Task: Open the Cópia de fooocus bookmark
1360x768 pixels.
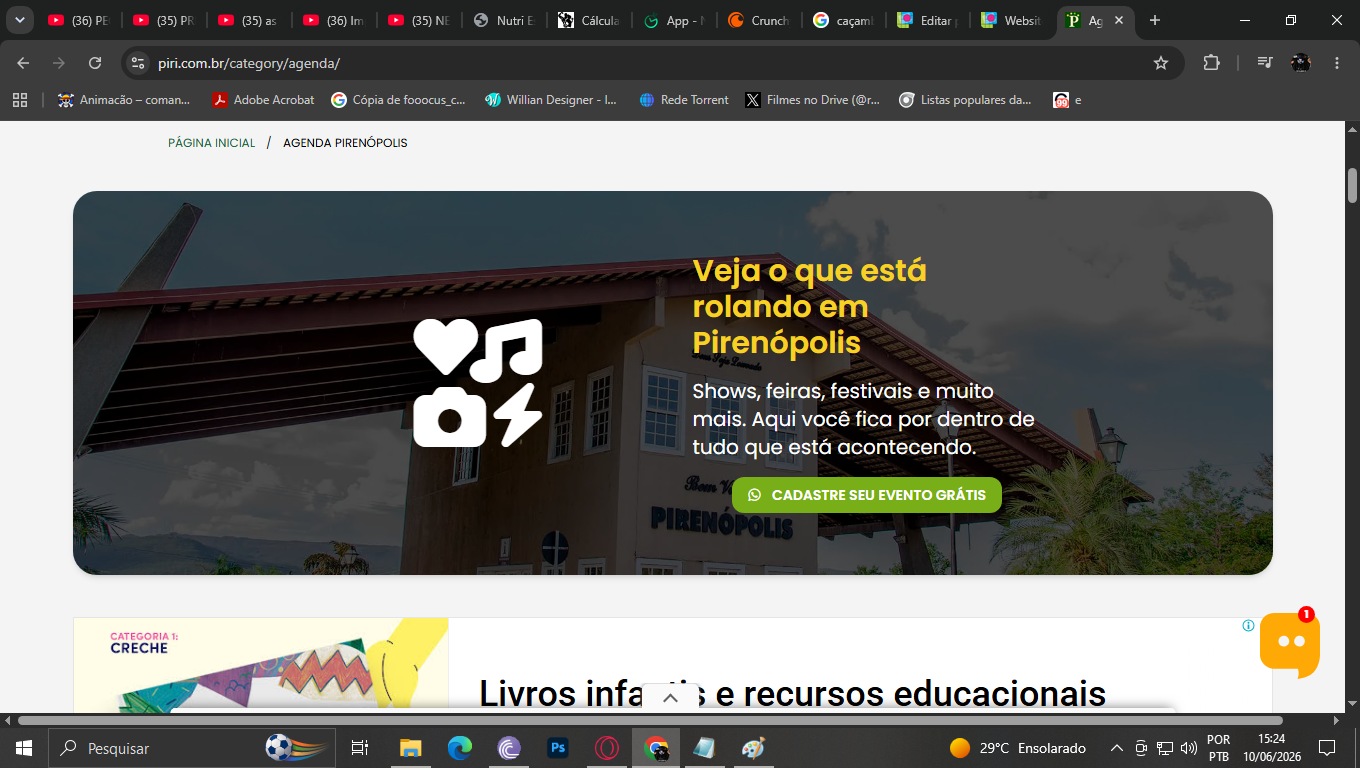Action: coord(399,100)
